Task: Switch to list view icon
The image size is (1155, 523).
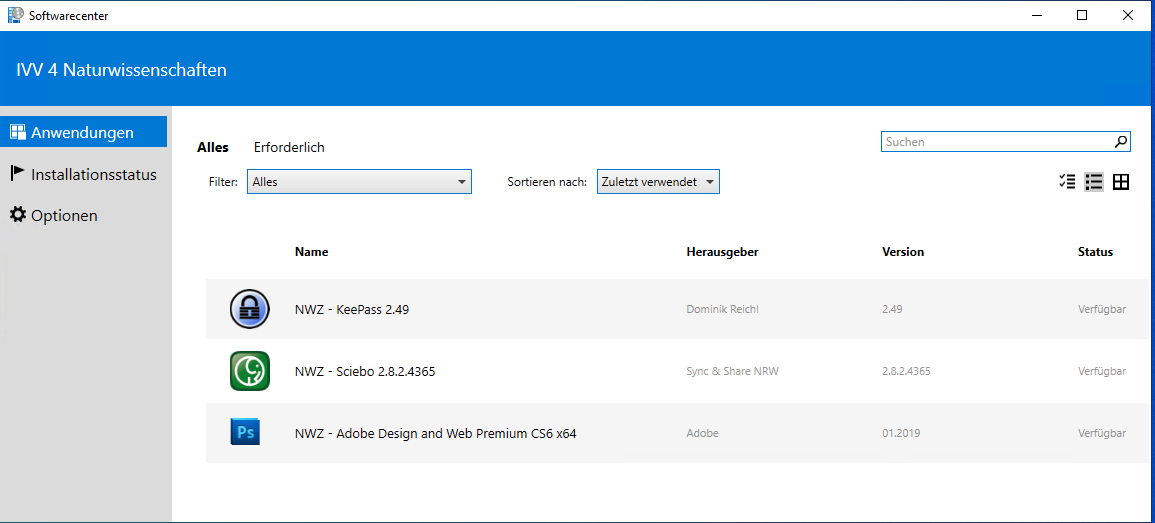Action: [1094, 182]
